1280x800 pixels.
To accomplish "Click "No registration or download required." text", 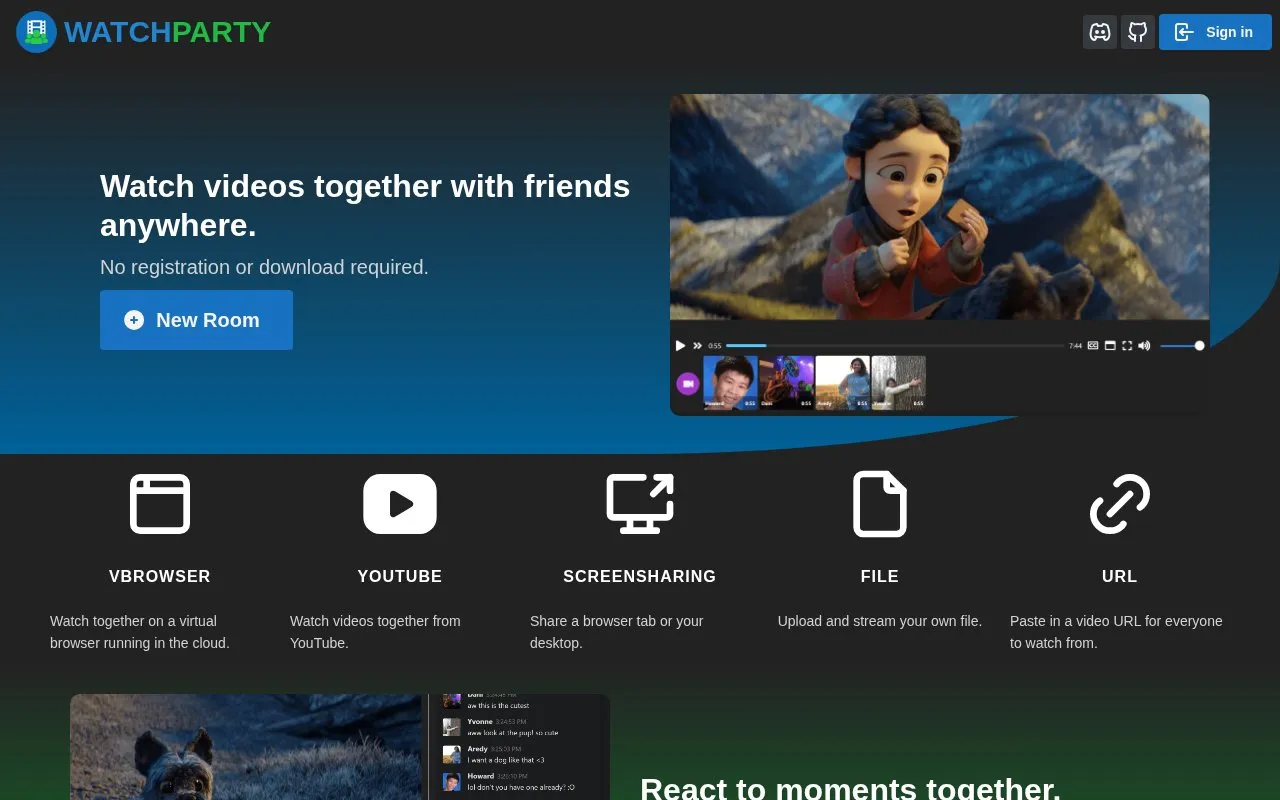I will [264, 267].
